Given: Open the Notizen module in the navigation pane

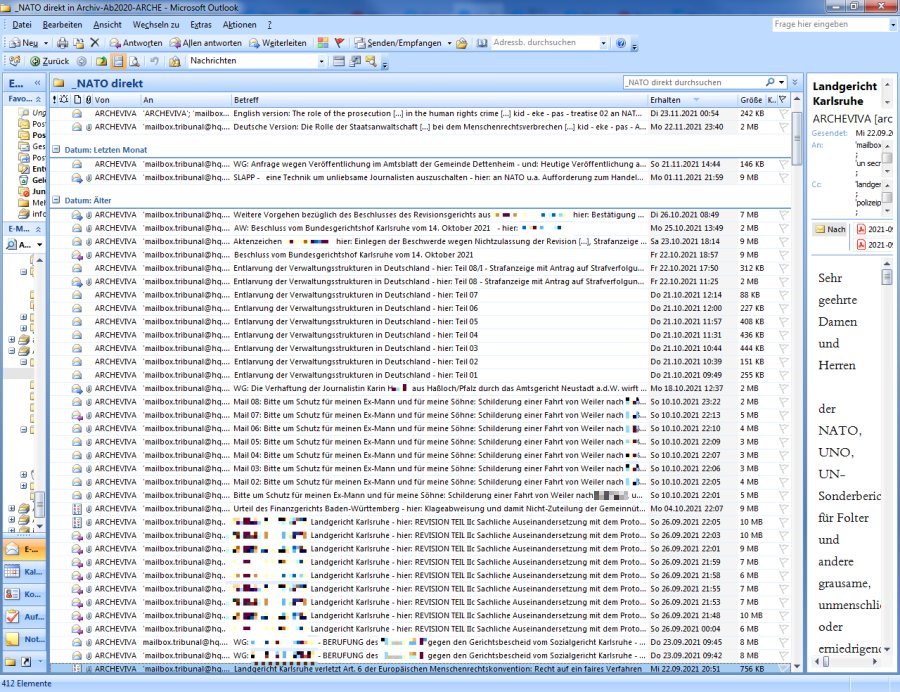Looking at the screenshot, I should coord(24,639).
